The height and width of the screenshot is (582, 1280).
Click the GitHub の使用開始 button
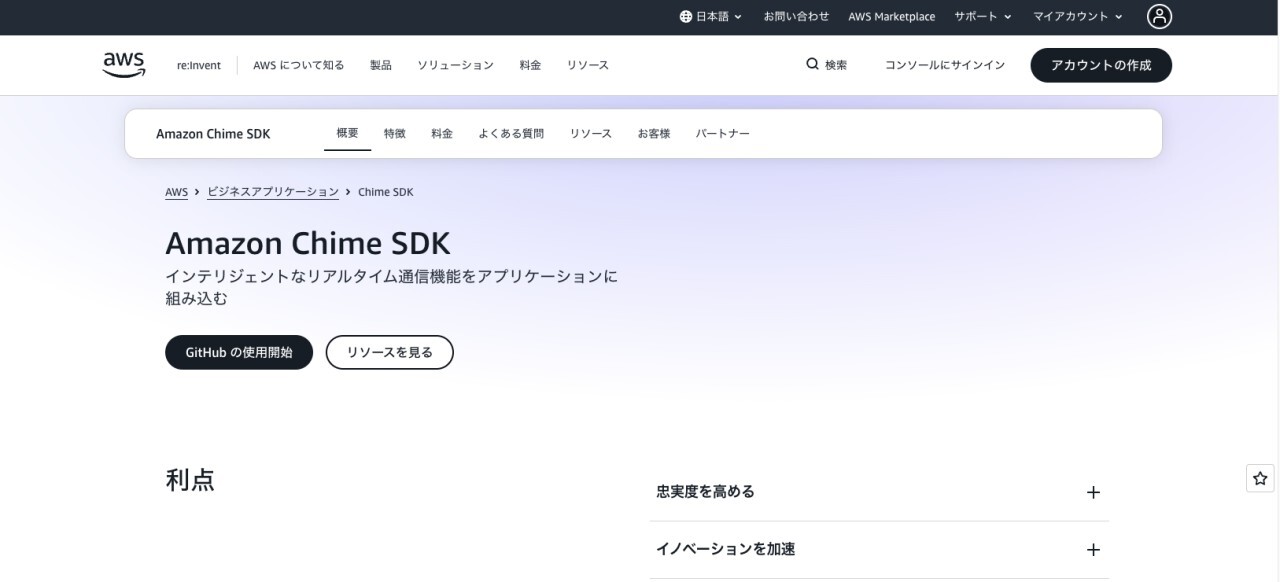tap(239, 352)
